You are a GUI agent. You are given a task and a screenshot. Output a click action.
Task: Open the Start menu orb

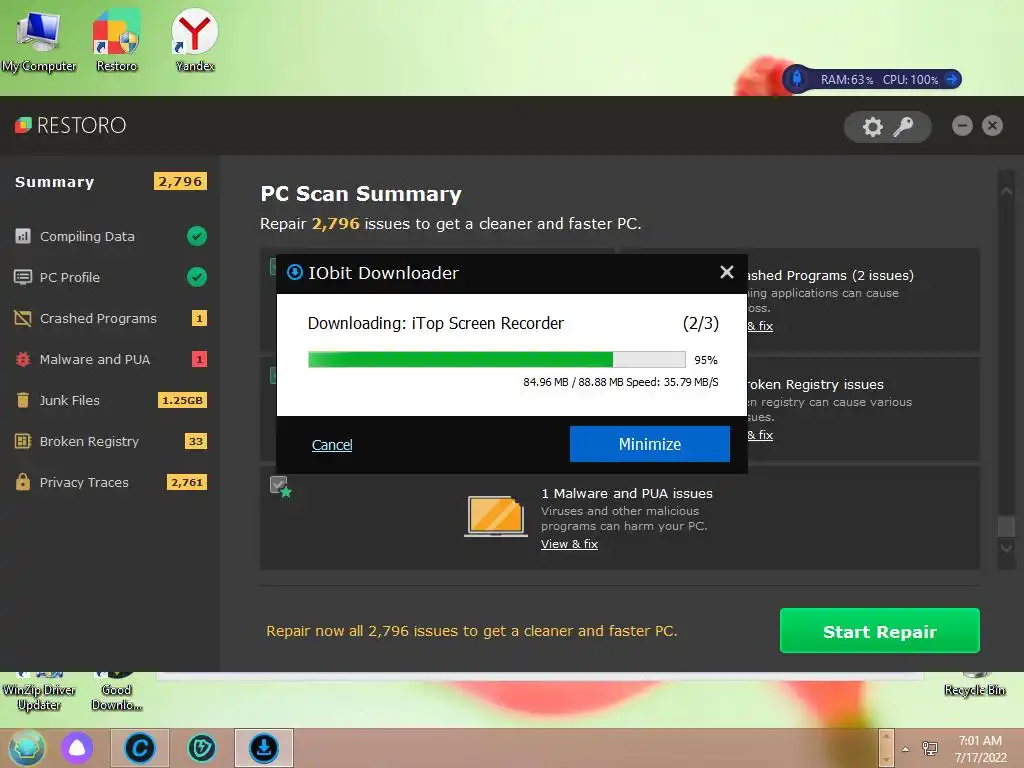26,748
